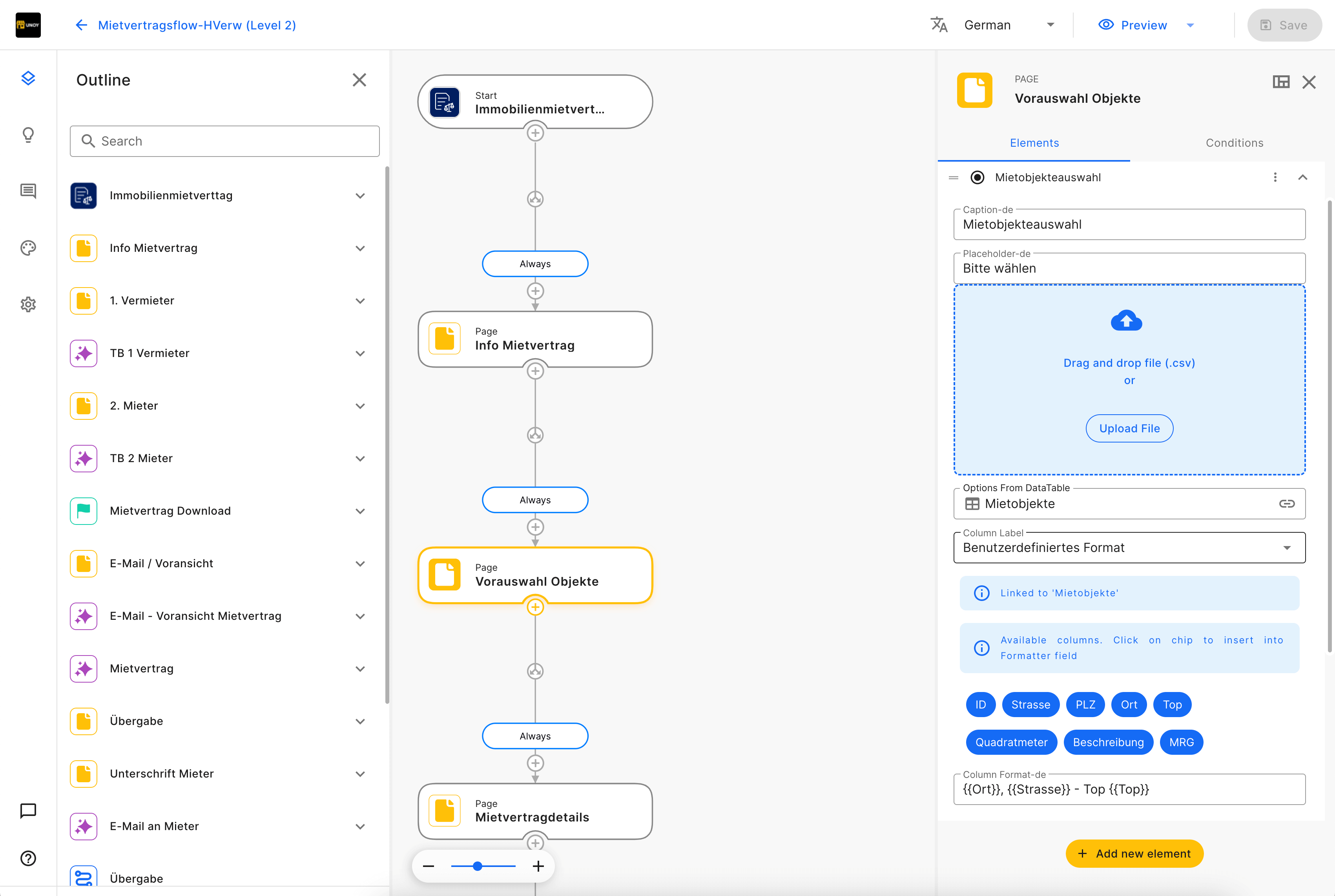This screenshot has width=1335, height=896.
Task: Click Add new element button
Action: [x=1134, y=853]
